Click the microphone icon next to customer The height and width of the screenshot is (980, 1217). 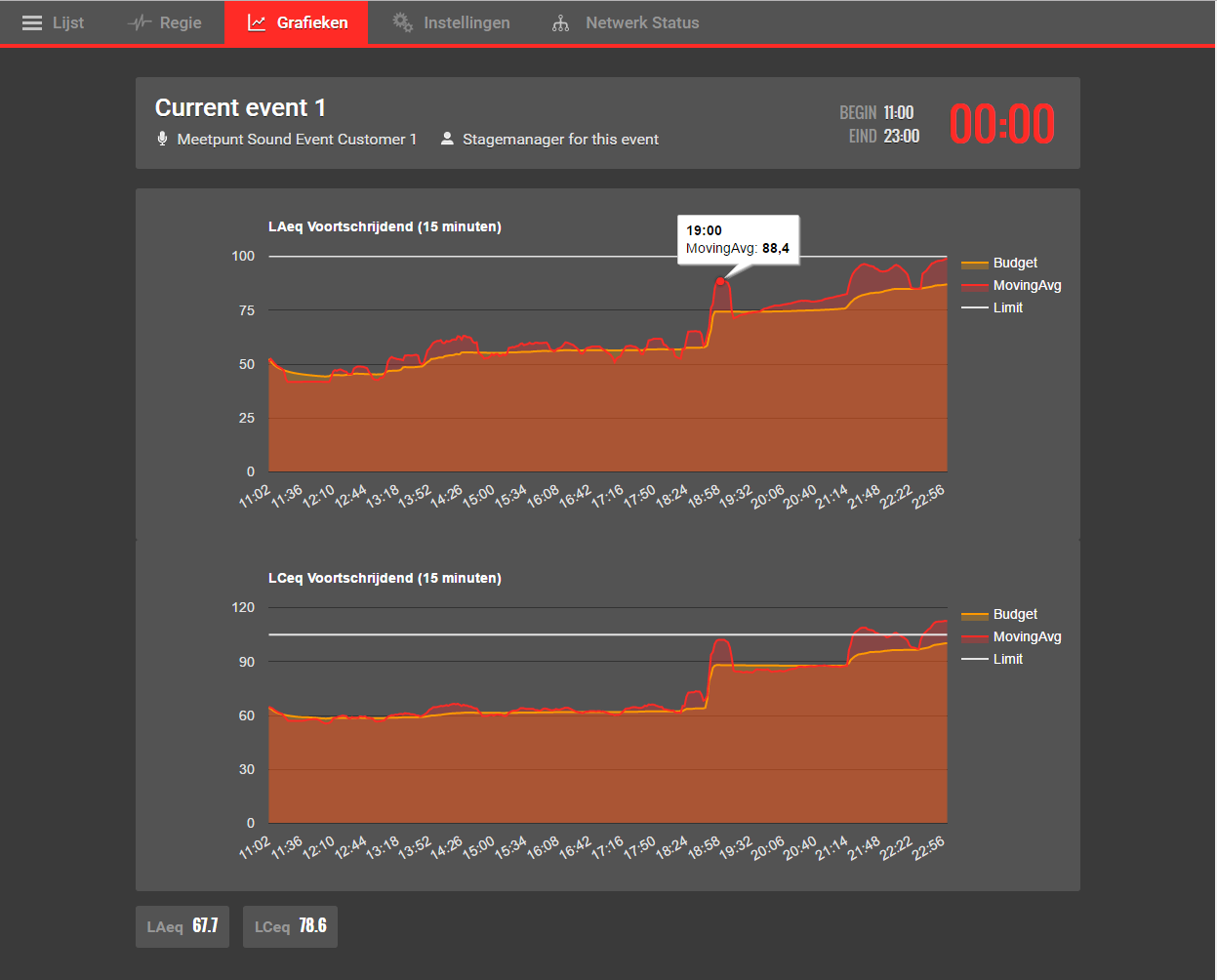tap(162, 139)
